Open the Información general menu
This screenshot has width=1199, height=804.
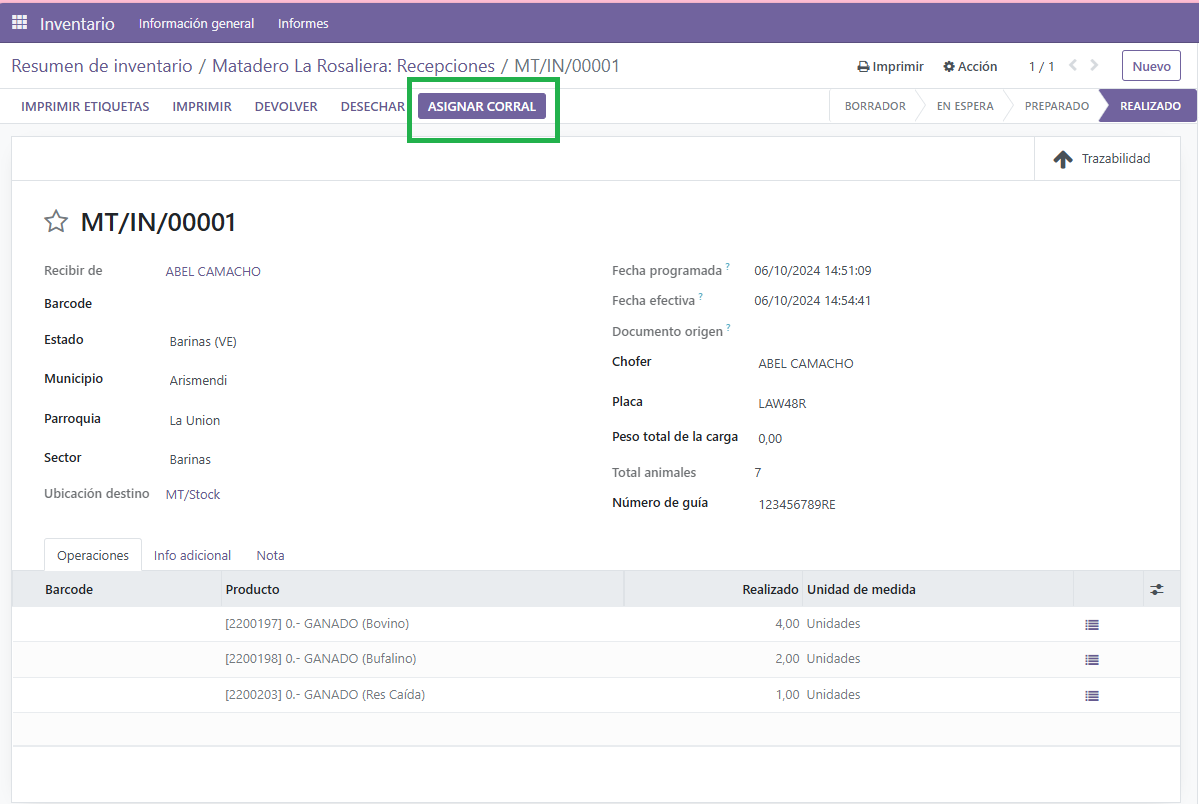(197, 24)
